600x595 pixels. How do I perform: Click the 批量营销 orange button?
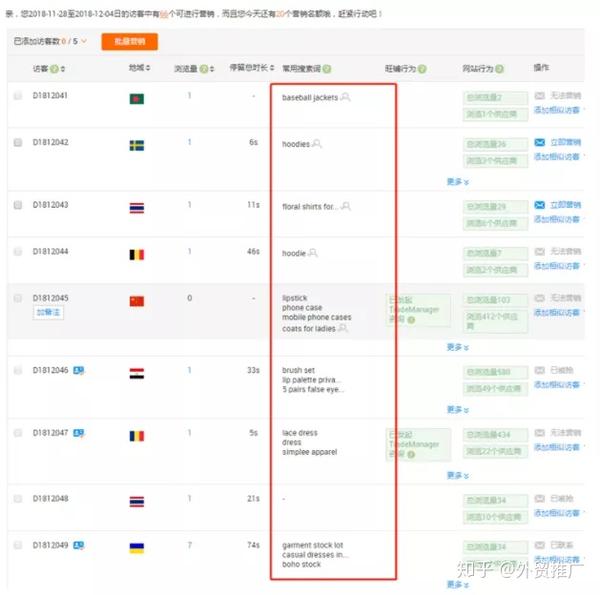(x=129, y=41)
